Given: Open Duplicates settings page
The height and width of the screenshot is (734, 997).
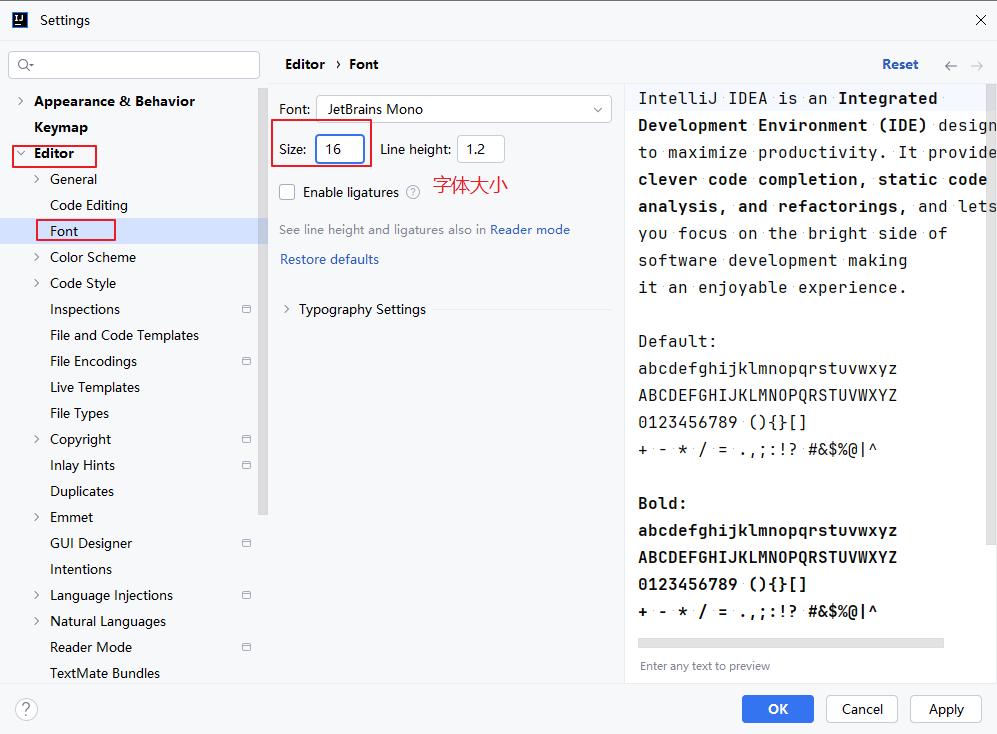Looking at the screenshot, I should [82, 491].
